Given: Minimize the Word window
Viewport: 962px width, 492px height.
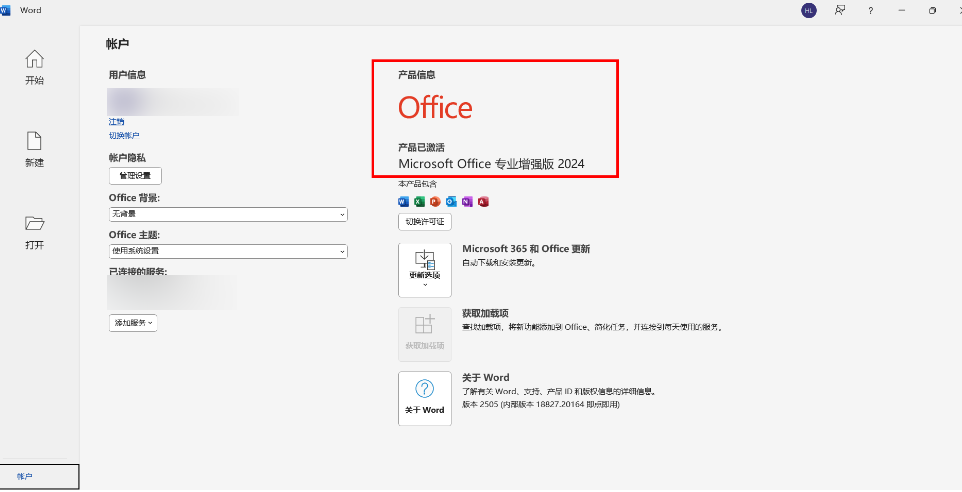Looking at the screenshot, I should click(x=901, y=10).
